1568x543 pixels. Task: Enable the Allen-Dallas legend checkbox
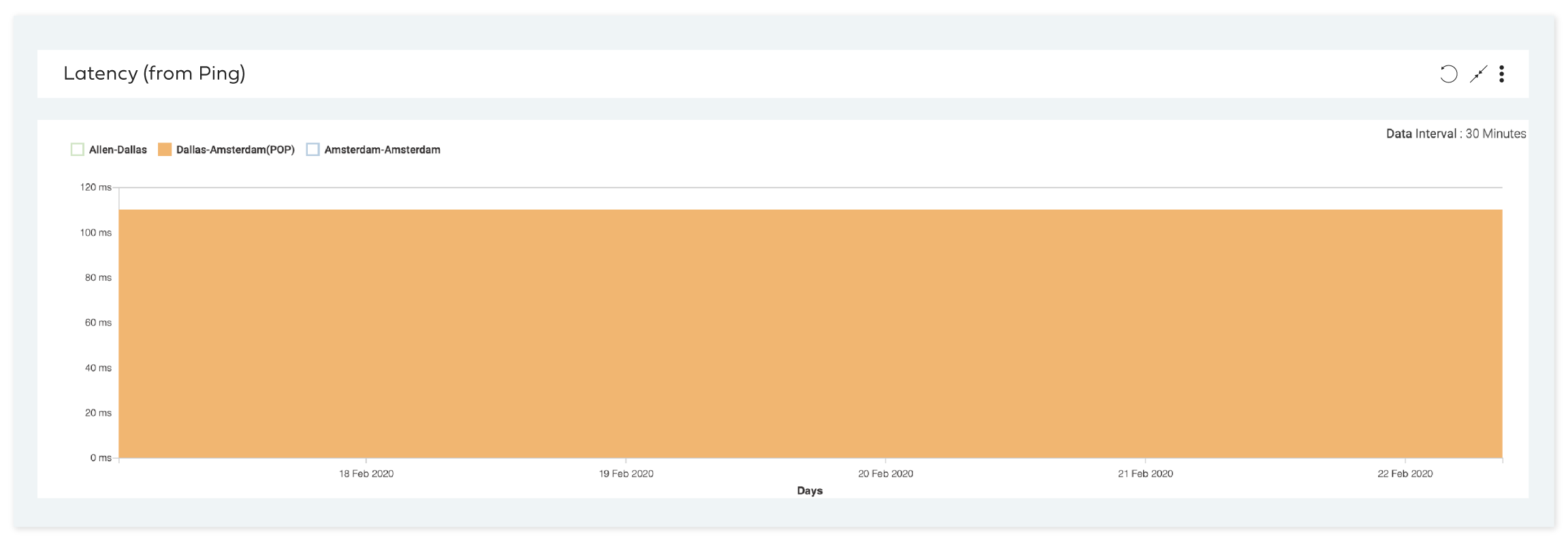click(78, 149)
